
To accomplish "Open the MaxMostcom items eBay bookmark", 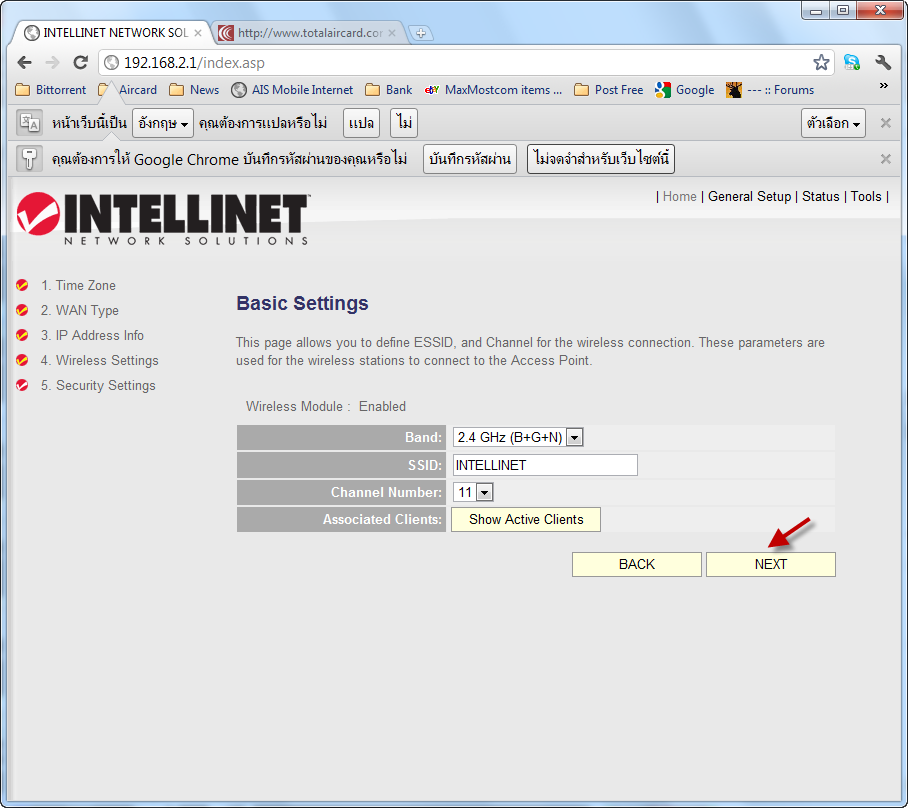I will (x=493, y=90).
